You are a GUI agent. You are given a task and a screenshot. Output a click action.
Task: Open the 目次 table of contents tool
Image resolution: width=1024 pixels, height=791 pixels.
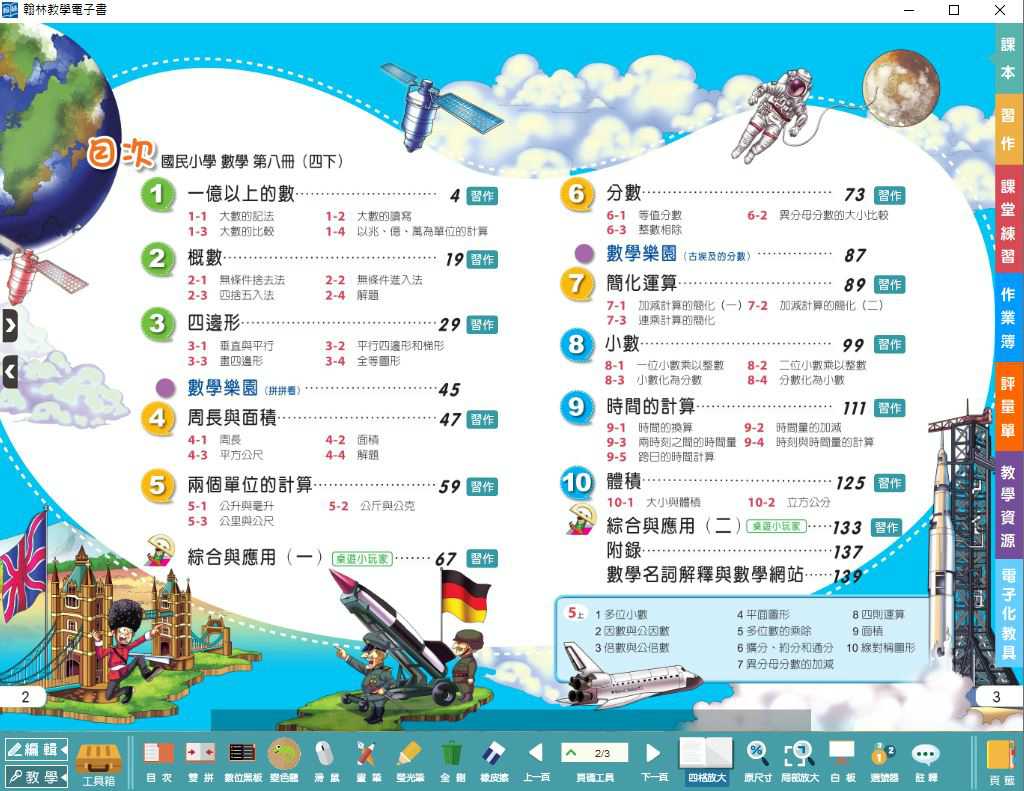(x=159, y=762)
